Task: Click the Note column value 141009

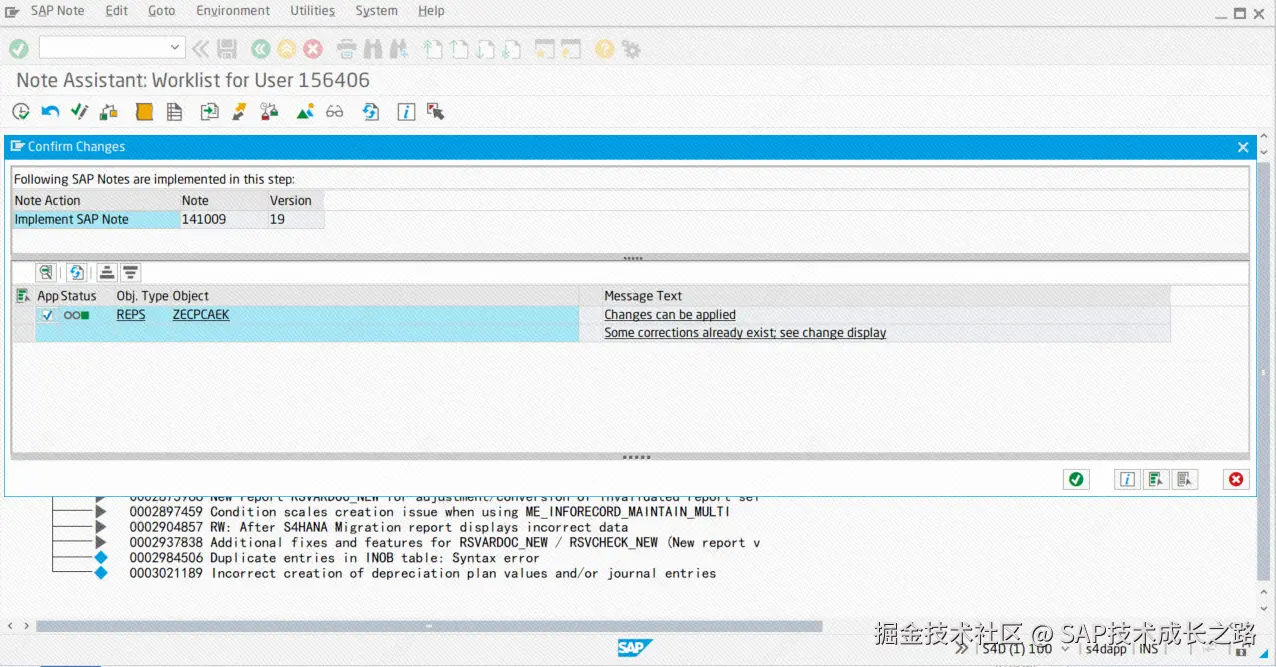Action: coord(204,219)
